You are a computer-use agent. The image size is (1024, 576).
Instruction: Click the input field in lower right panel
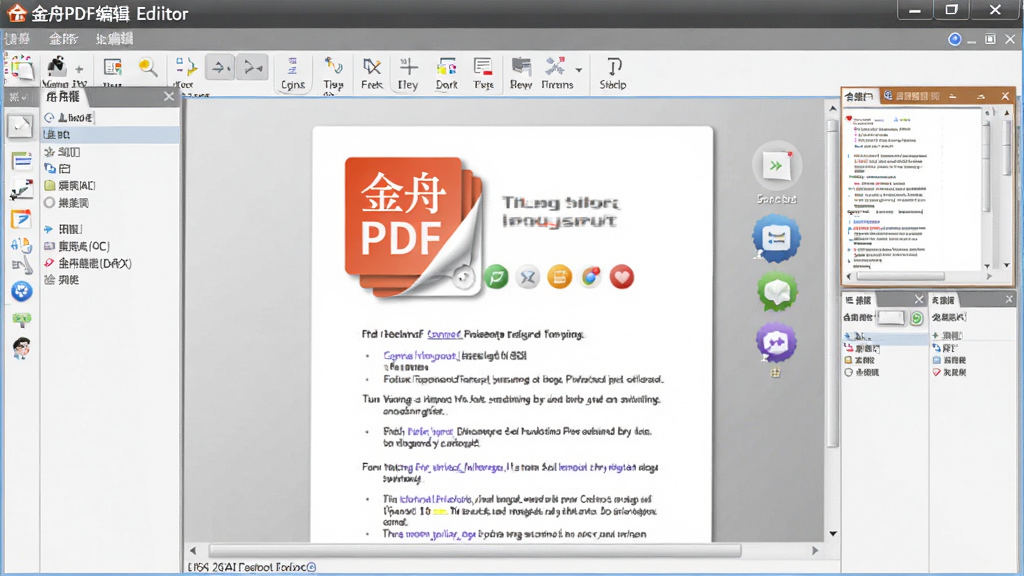[891, 317]
